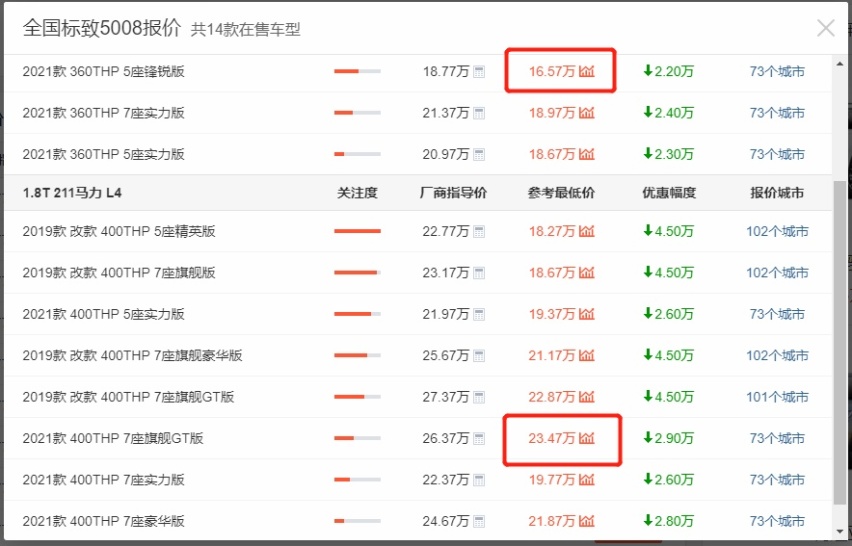Open calculator icon beside 25.67万 price
The image size is (852, 546).
(479, 356)
